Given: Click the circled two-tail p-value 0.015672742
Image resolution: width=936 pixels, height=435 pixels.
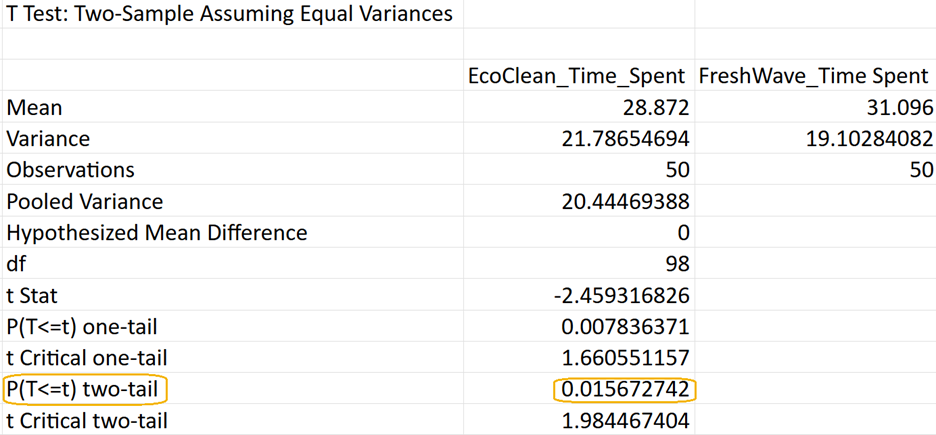Looking at the screenshot, I should tap(625, 389).
